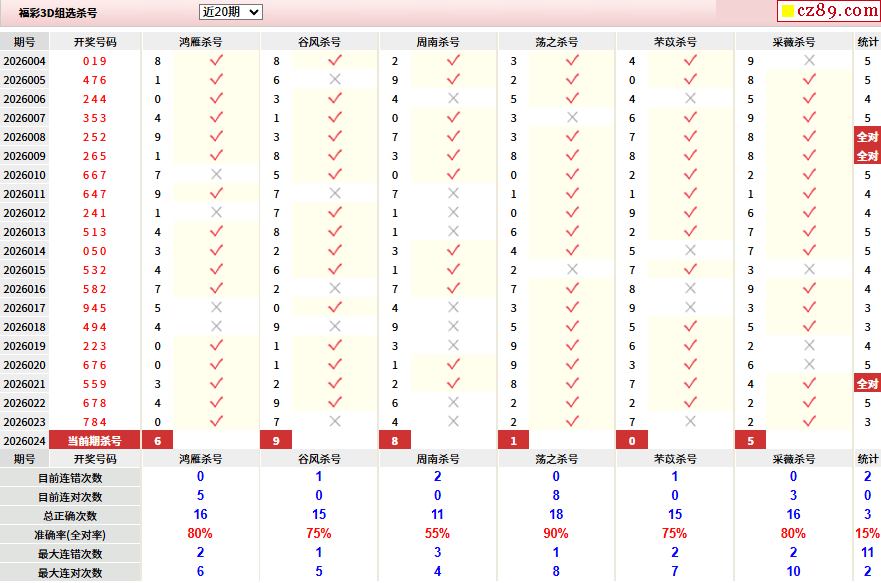Click the cross icon for 周南杀号 in row 2026006
This screenshot has width=881, height=583.
(x=453, y=99)
